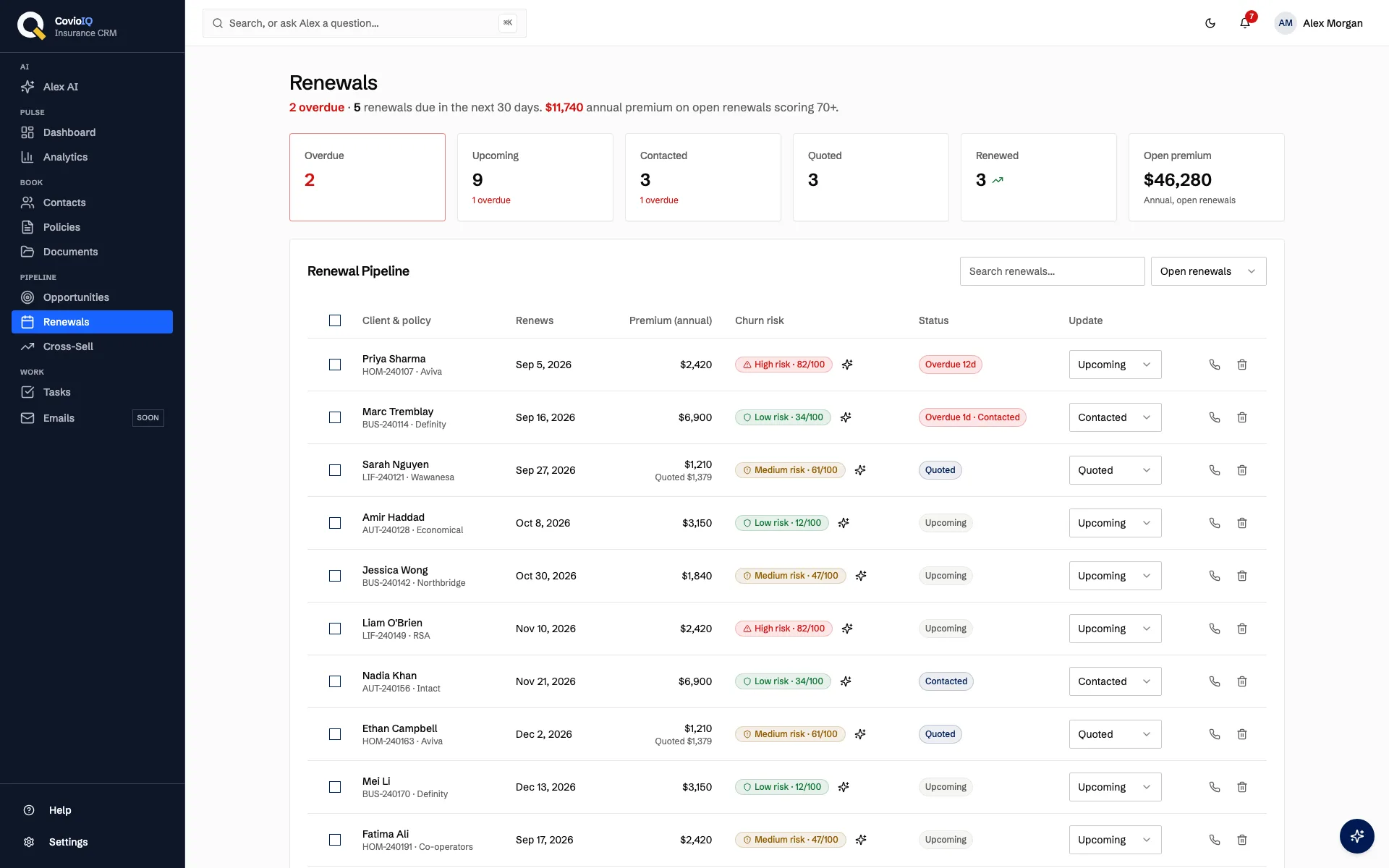The height and width of the screenshot is (868, 1389).
Task: Open Policies in sidebar
Action: (x=92, y=227)
